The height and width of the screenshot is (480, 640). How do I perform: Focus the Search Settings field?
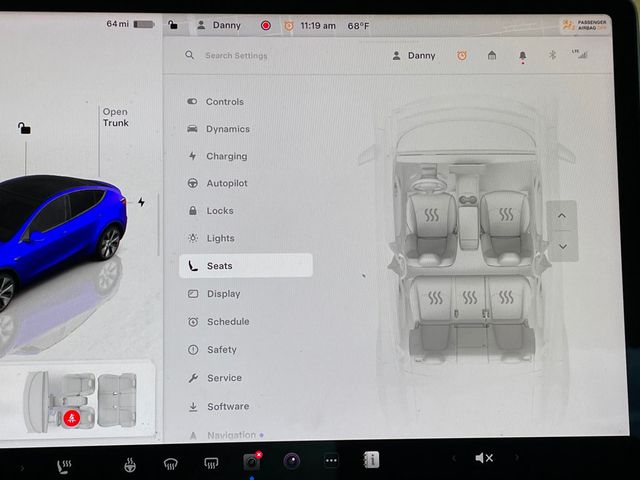[236, 56]
